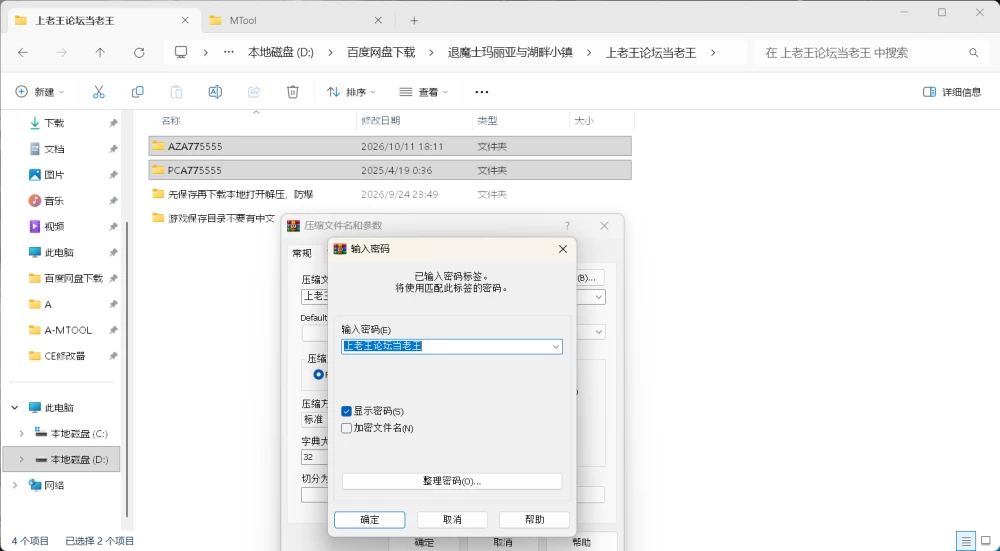Click 退魔士玛丽亚与湖畔小镇 breadcrumb
Screen dimensions: 1000x551
click(x=510, y=53)
